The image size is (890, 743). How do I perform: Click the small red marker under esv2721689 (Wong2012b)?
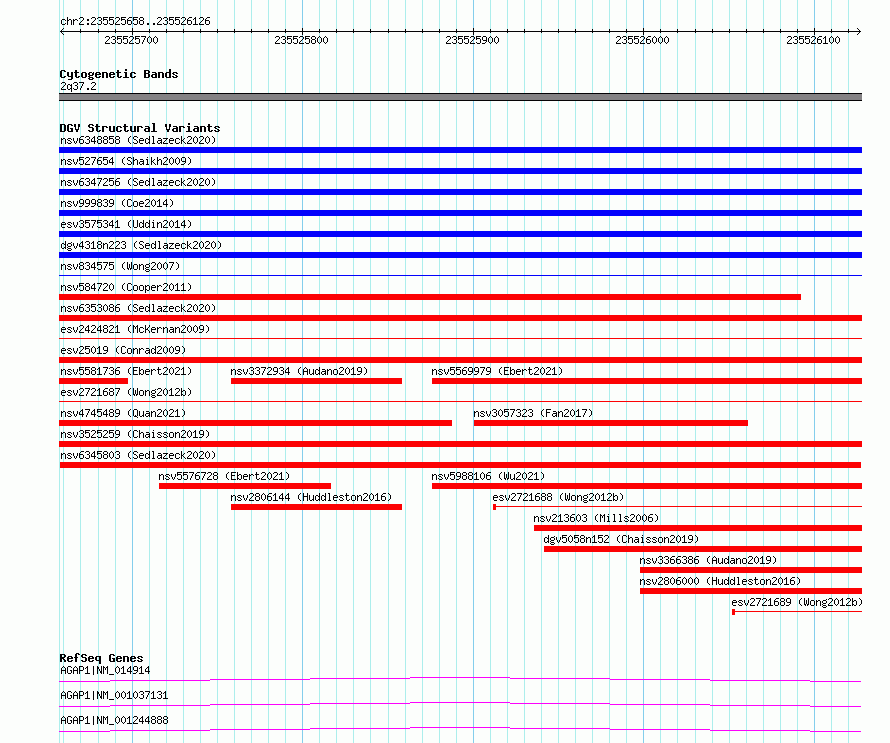(x=733, y=612)
